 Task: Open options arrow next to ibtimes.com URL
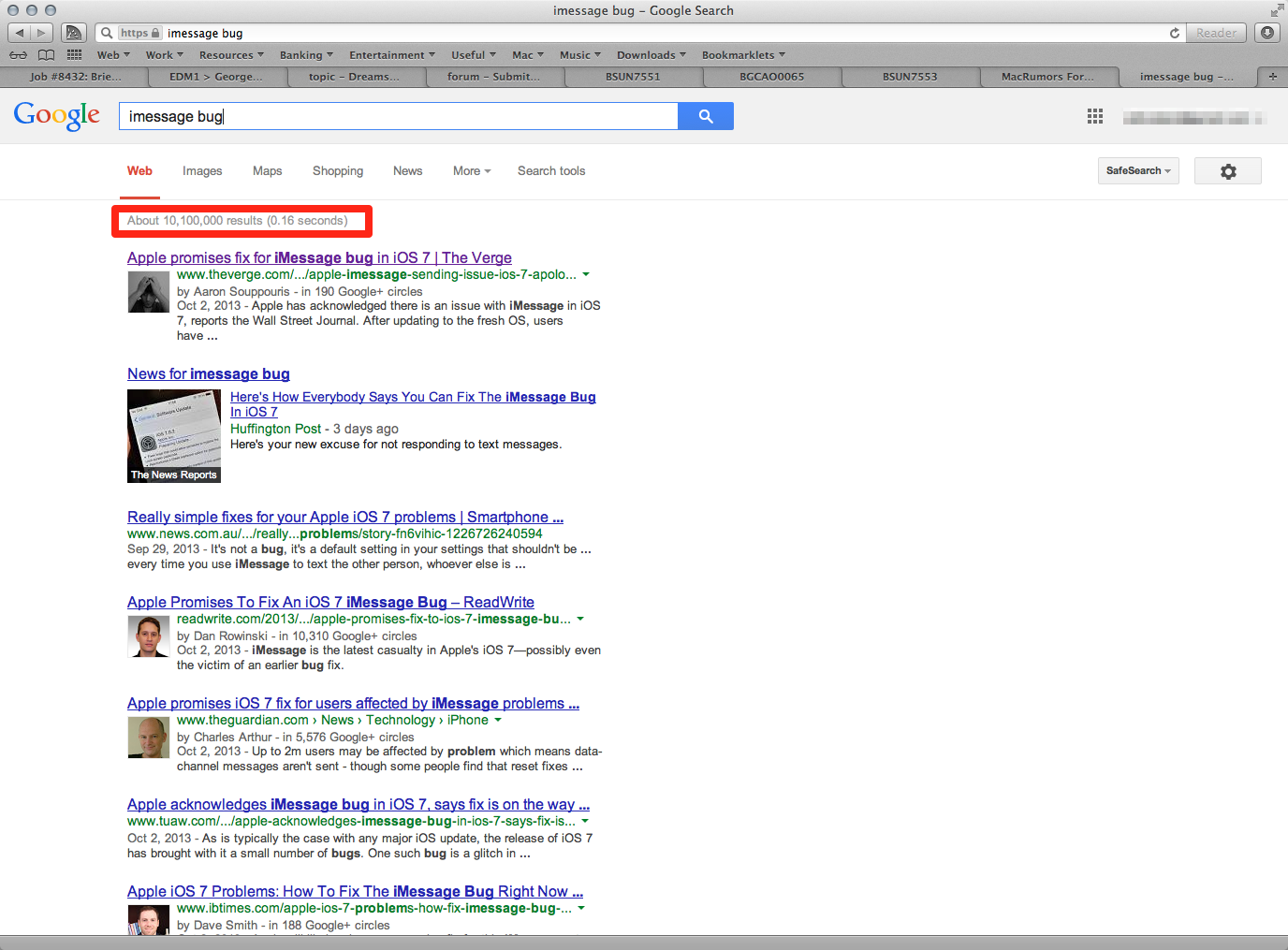pos(581,909)
